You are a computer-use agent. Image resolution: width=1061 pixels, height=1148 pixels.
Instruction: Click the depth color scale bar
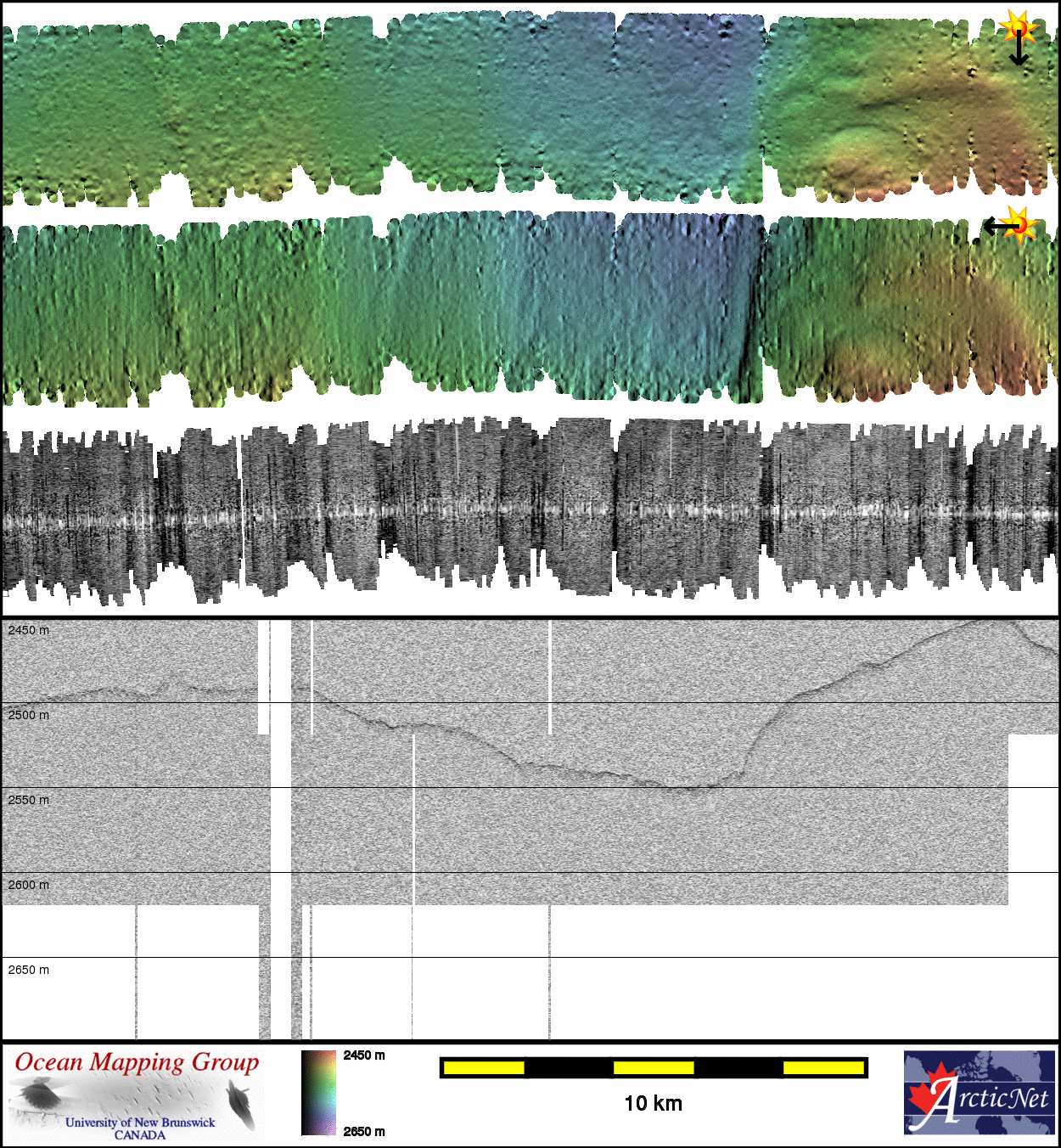(318, 1093)
